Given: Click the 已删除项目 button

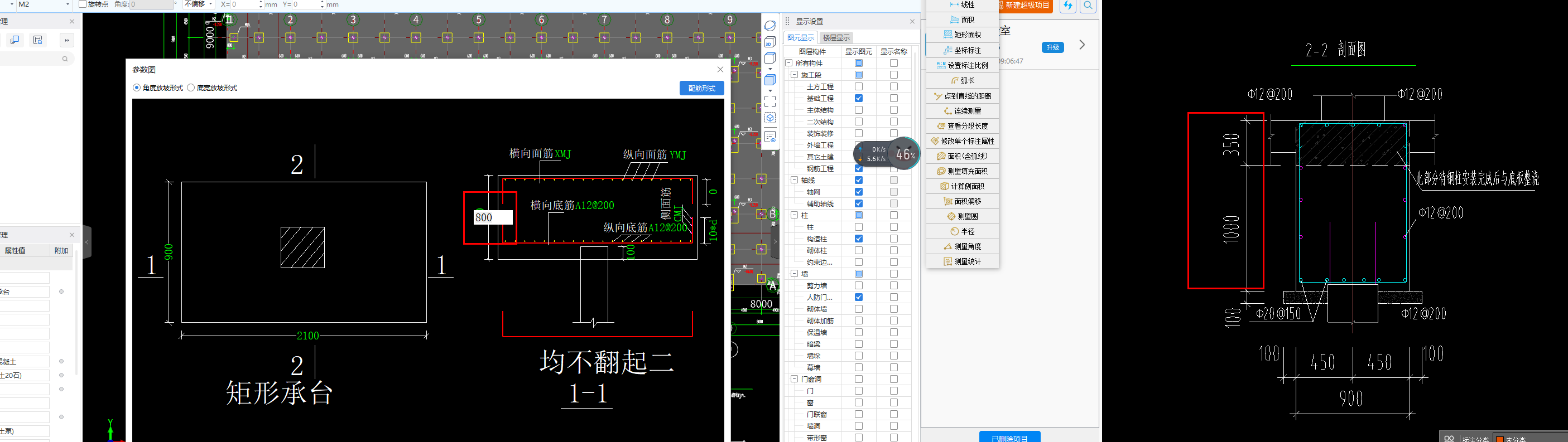Looking at the screenshot, I should click(x=1010, y=437).
